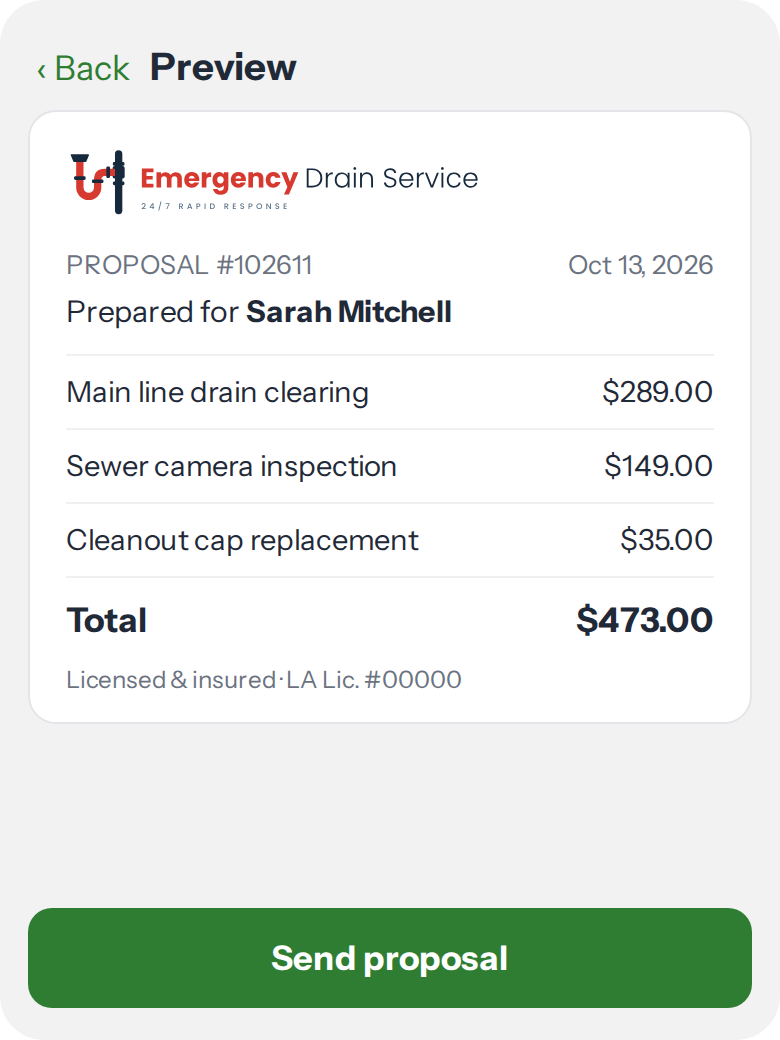Click the $149.00 price
This screenshot has height=1040, width=780.
click(659, 466)
